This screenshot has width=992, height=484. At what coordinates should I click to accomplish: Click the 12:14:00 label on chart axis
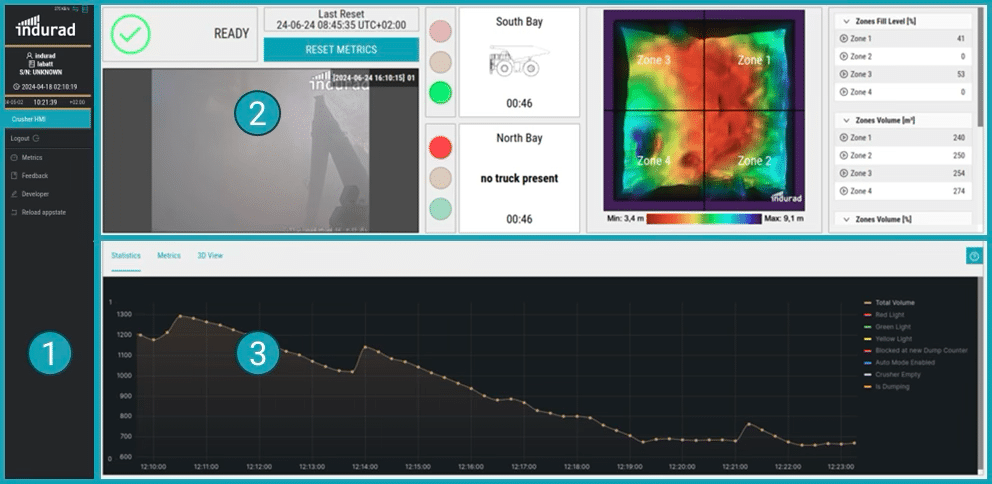tap(364, 466)
